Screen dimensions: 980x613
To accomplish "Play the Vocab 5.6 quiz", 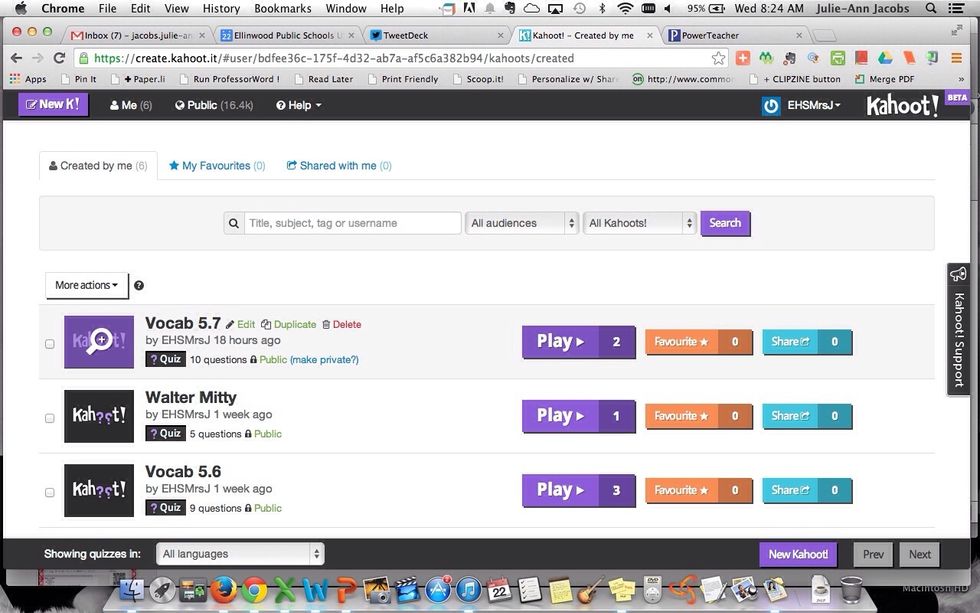I will [x=579, y=491].
